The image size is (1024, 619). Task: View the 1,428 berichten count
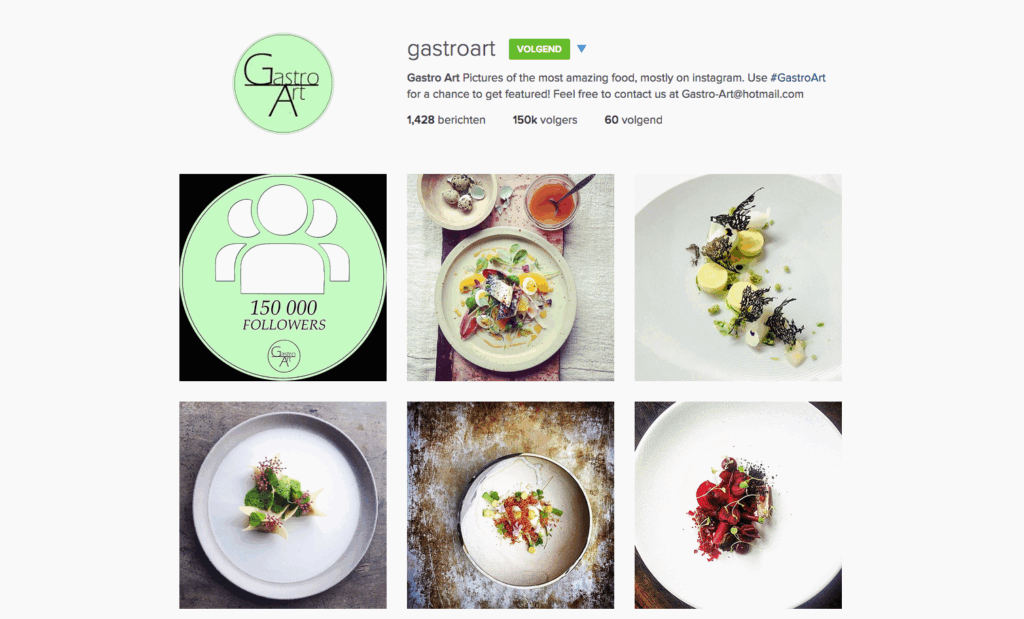point(445,120)
